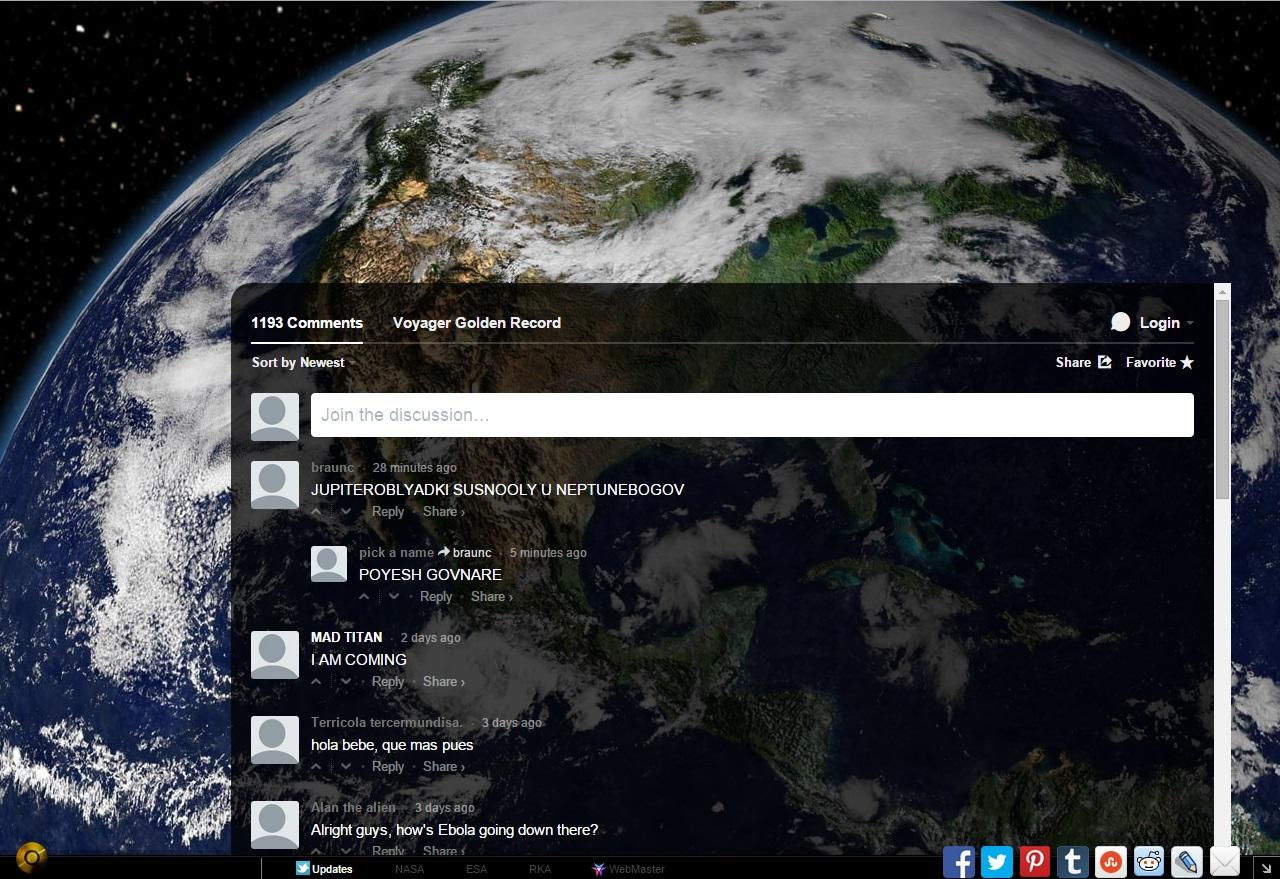
Task: Open braunc's profile name on top comment
Action: 333,467
